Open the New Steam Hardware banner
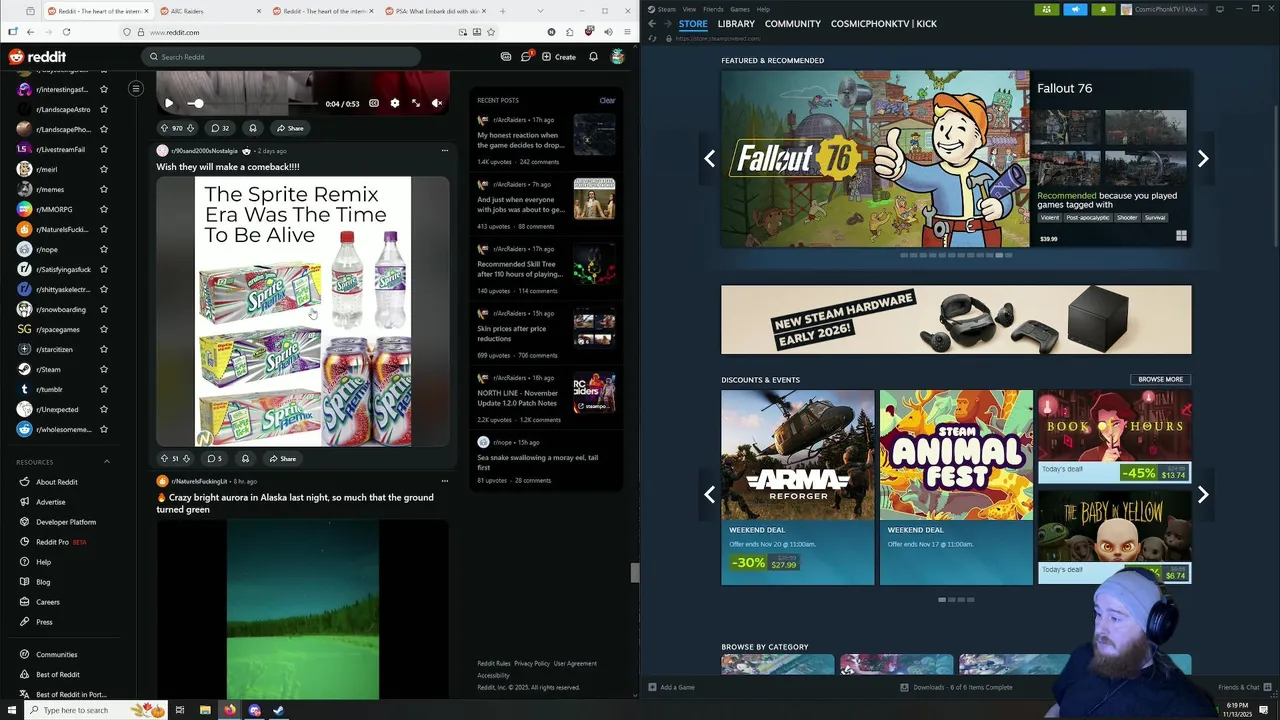This screenshot has height=720, width=1280. click(956, 320)
